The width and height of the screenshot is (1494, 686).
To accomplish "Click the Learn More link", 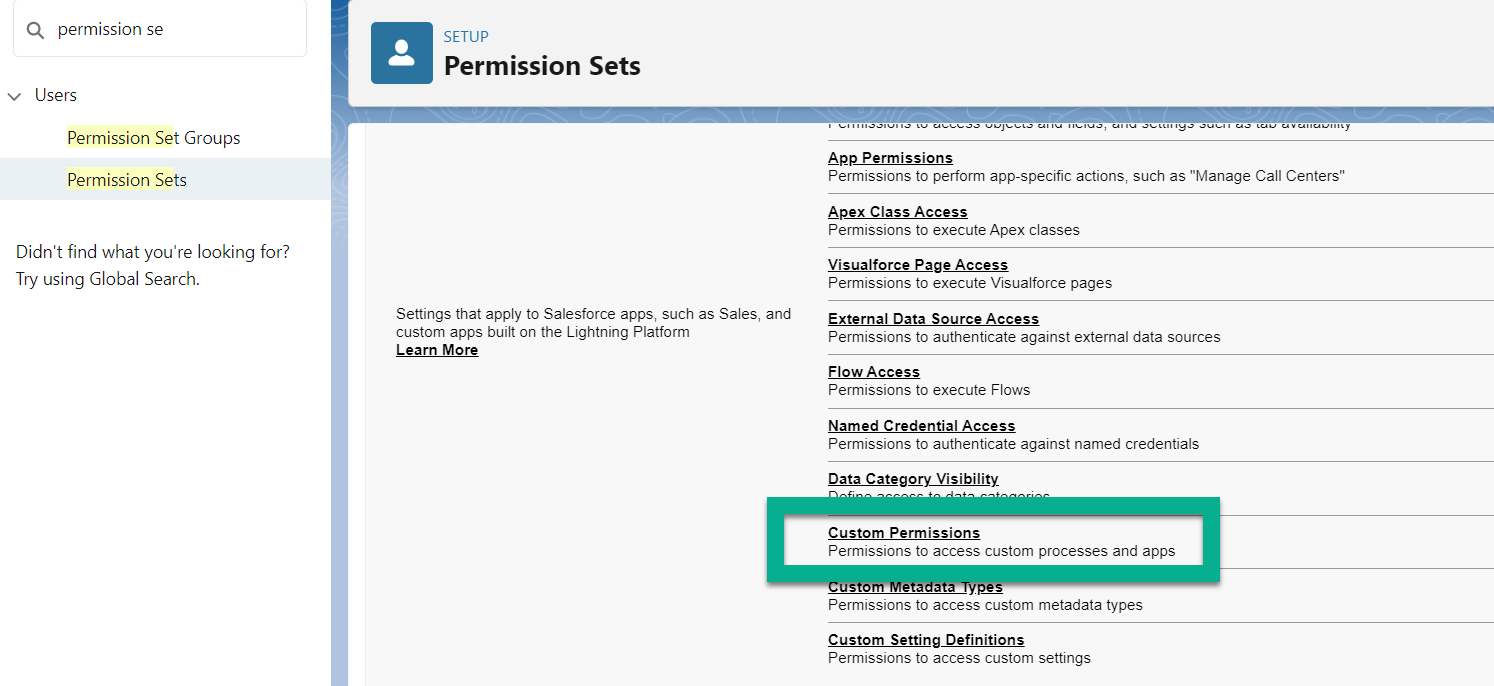I will [x=437, y=349].
